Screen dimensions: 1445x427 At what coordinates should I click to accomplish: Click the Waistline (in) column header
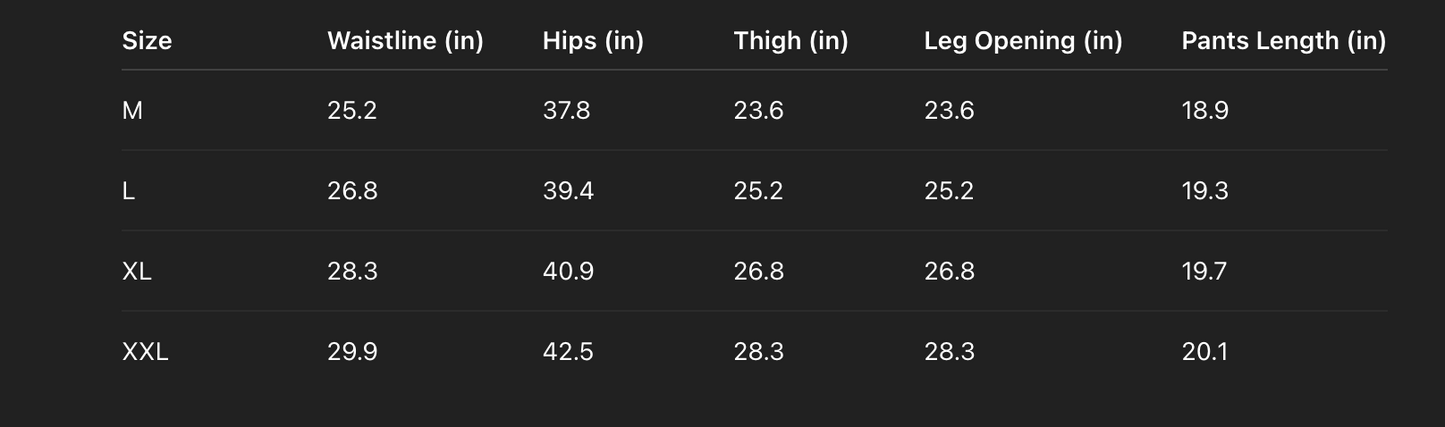[405, 41]
